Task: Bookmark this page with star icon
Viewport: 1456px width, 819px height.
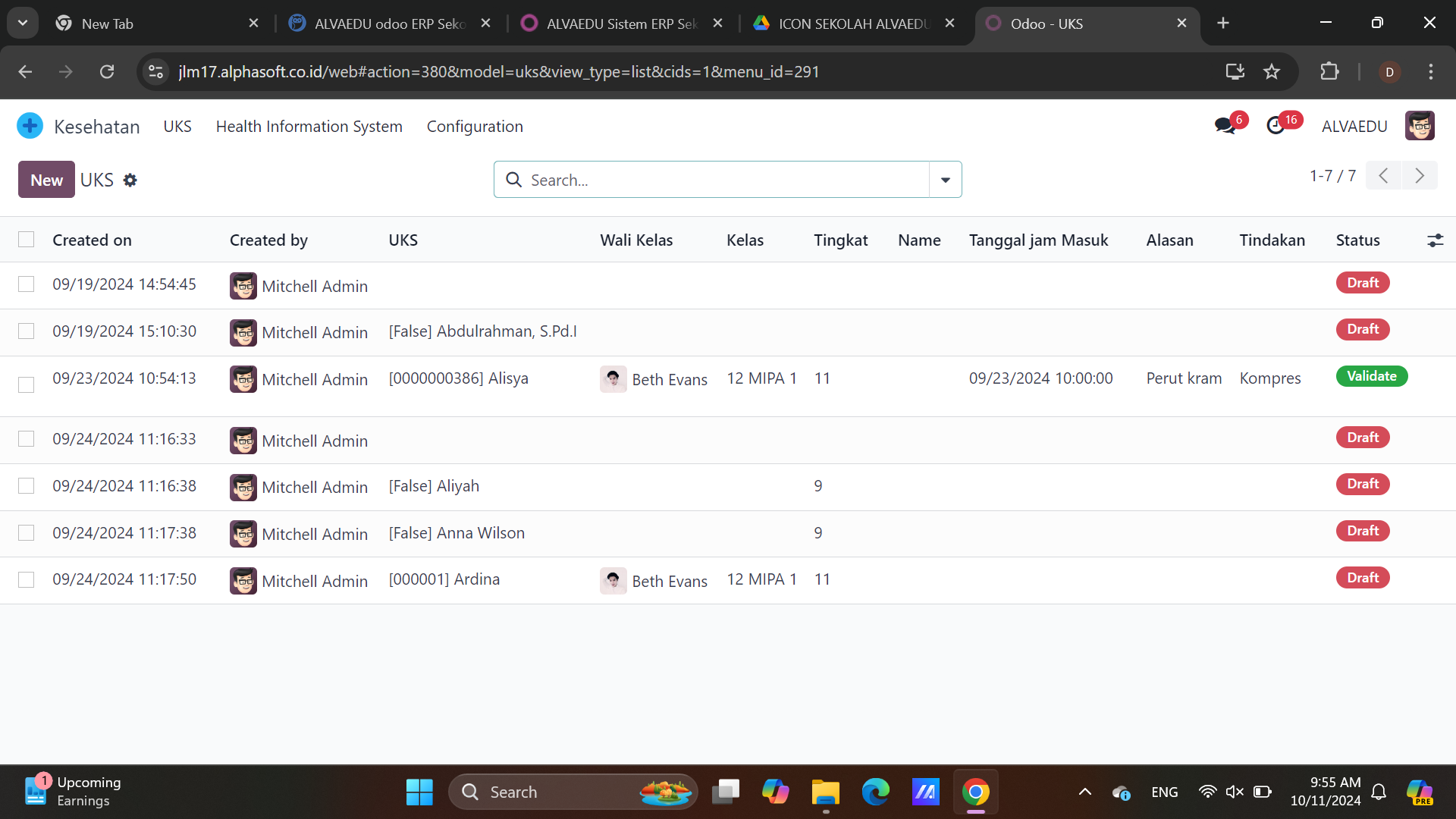Action: coord(1272,72)
